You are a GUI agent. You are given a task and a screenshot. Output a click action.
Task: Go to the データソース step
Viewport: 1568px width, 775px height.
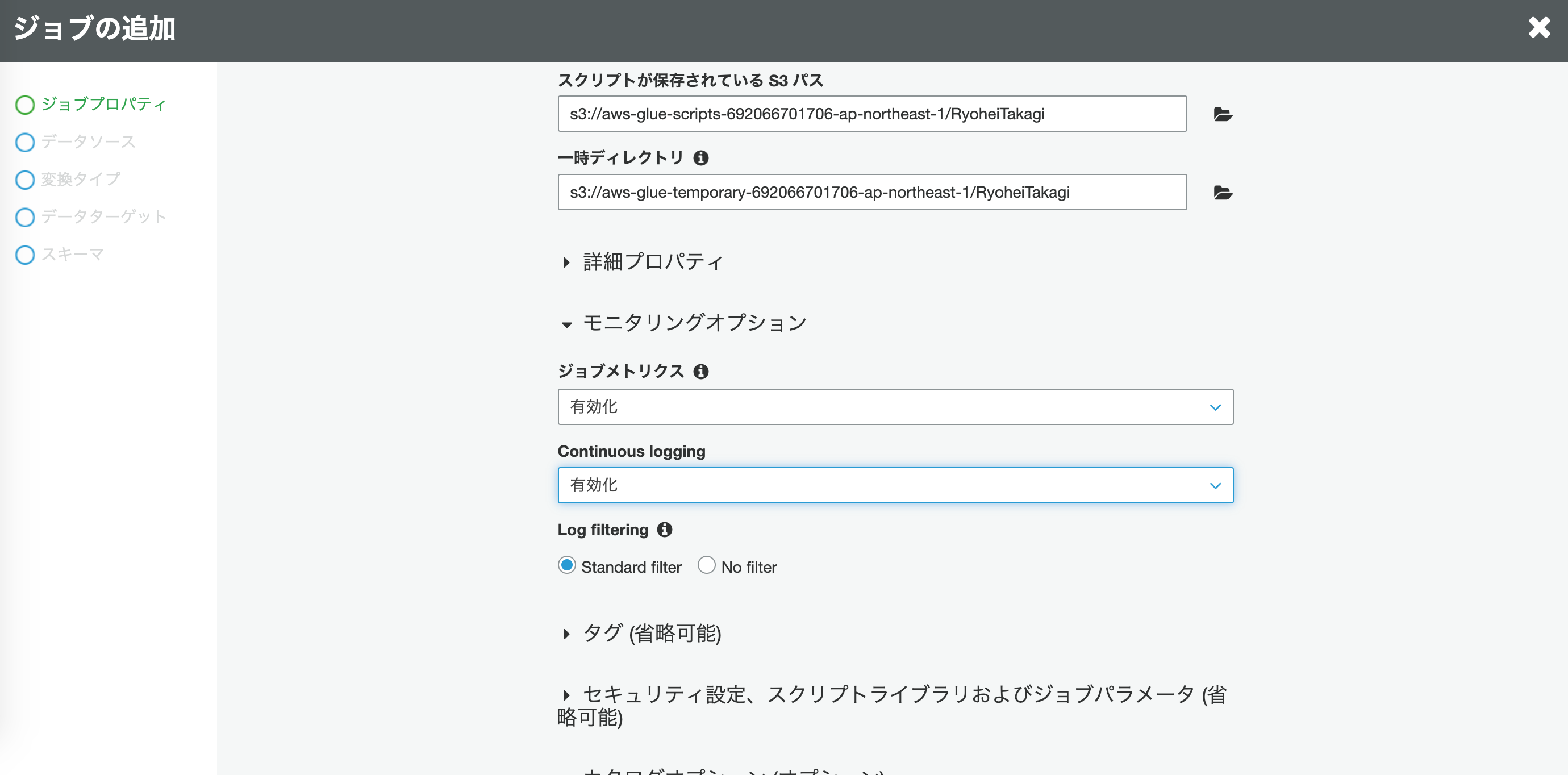point(88,142)
